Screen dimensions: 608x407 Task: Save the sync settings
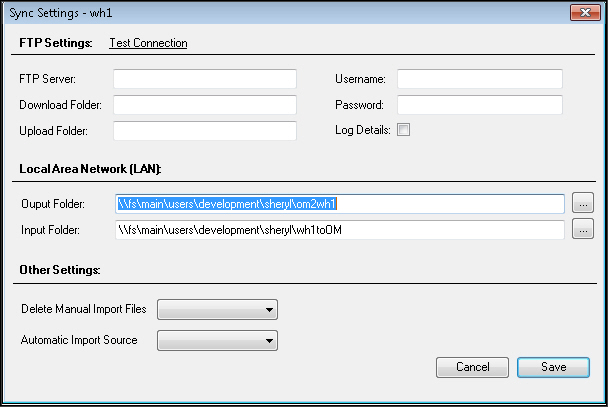pos(553,367)
